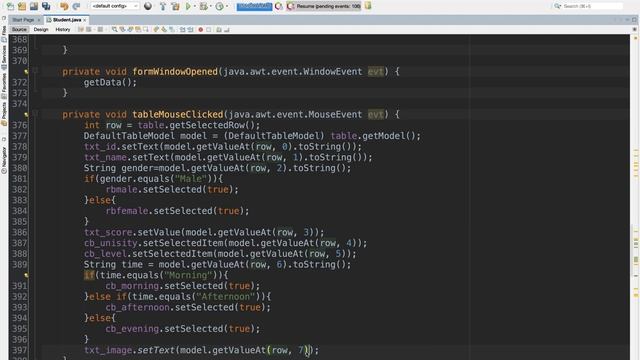640x360 pixels.
Task: Switch to Design view
Action: [x=41, y=29]
